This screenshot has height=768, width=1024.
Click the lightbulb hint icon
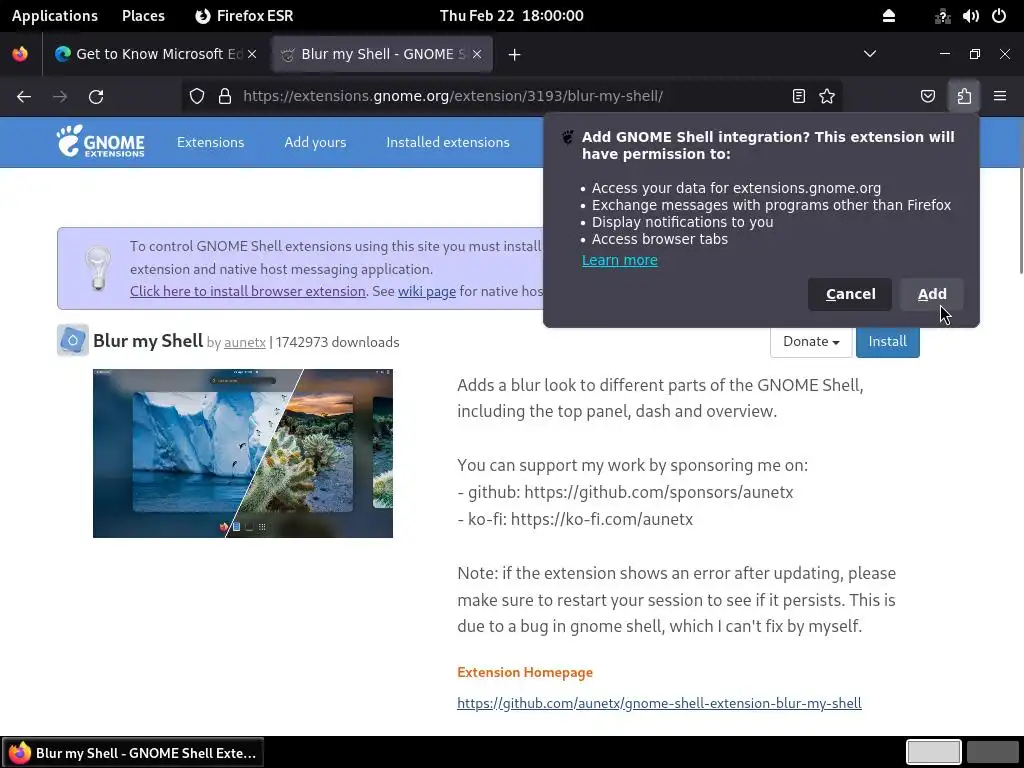(98, 268)
